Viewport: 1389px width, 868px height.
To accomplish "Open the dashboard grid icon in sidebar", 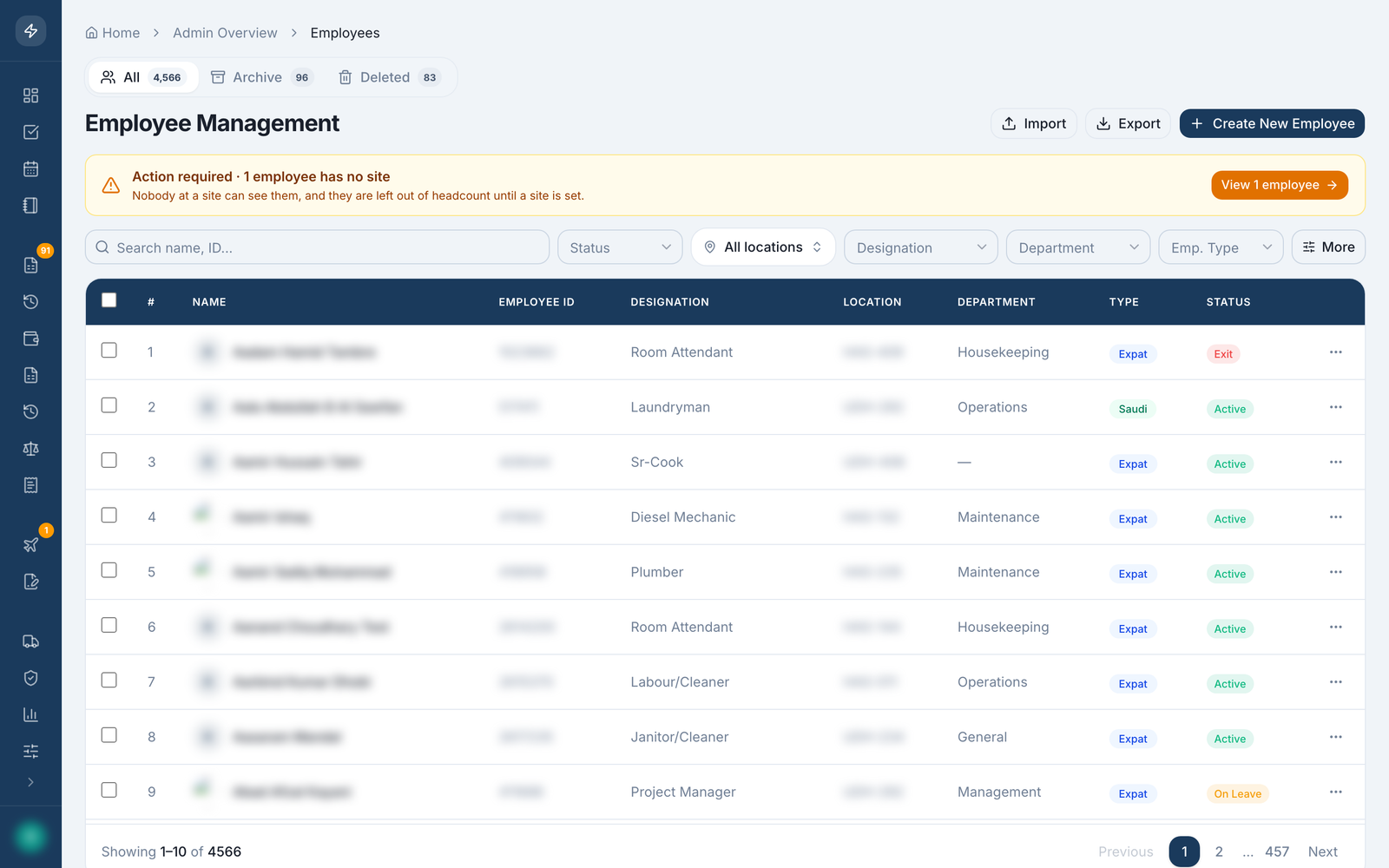I will [30, 95].
